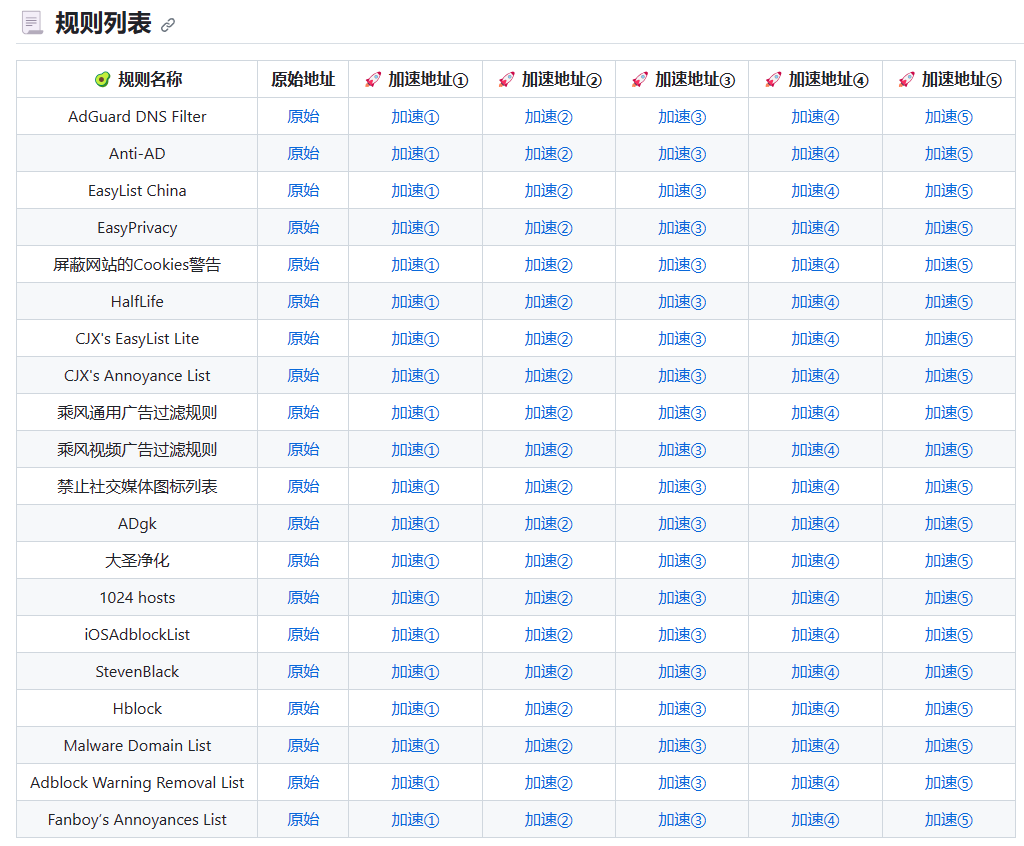The height and width of the screenshot is (846, 1024).
Task: Open 加速② link for 乘风视频广告过滤规则
Action: click(549, 449)
